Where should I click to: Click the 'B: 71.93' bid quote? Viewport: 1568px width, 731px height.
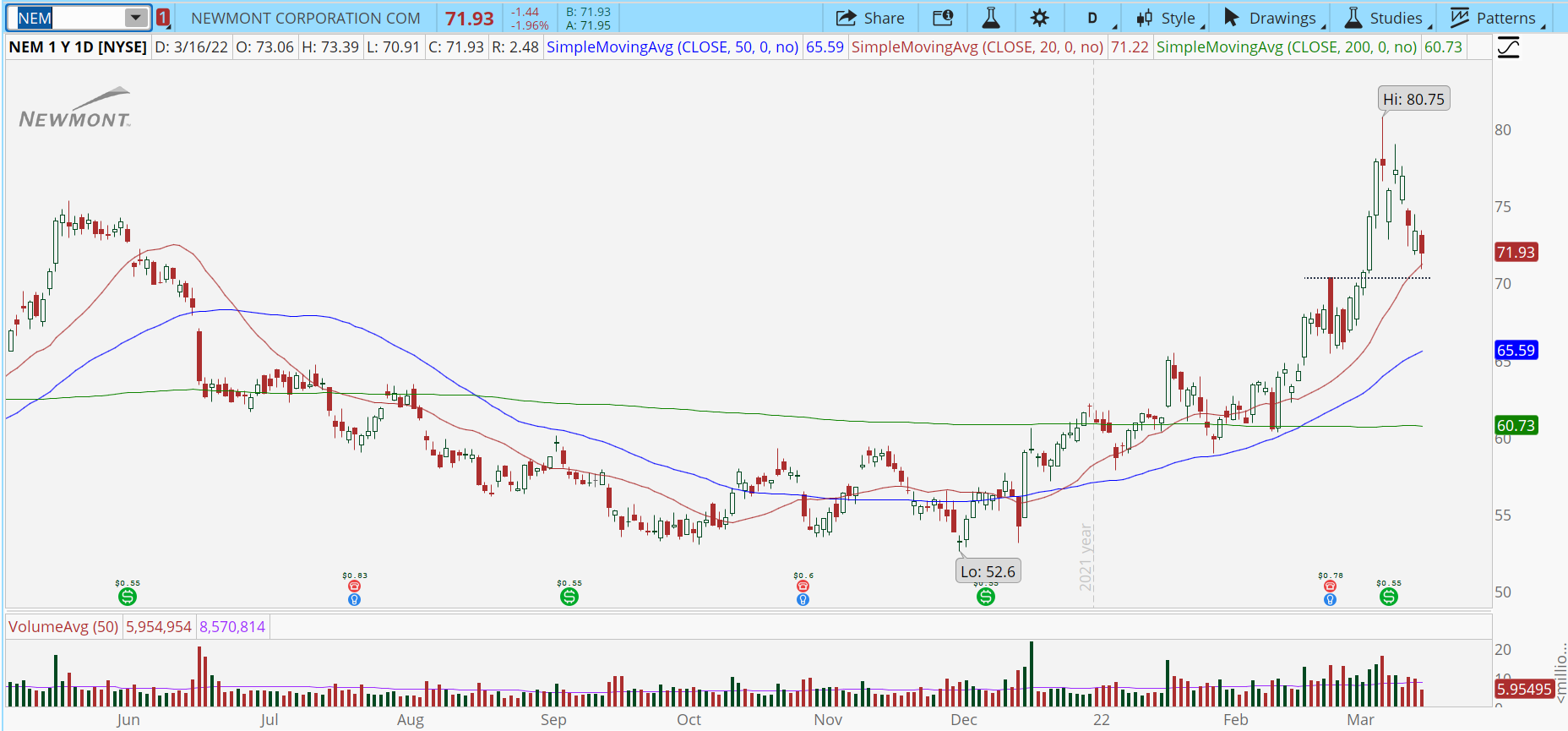pyautogui.click(x=588, y=12)
